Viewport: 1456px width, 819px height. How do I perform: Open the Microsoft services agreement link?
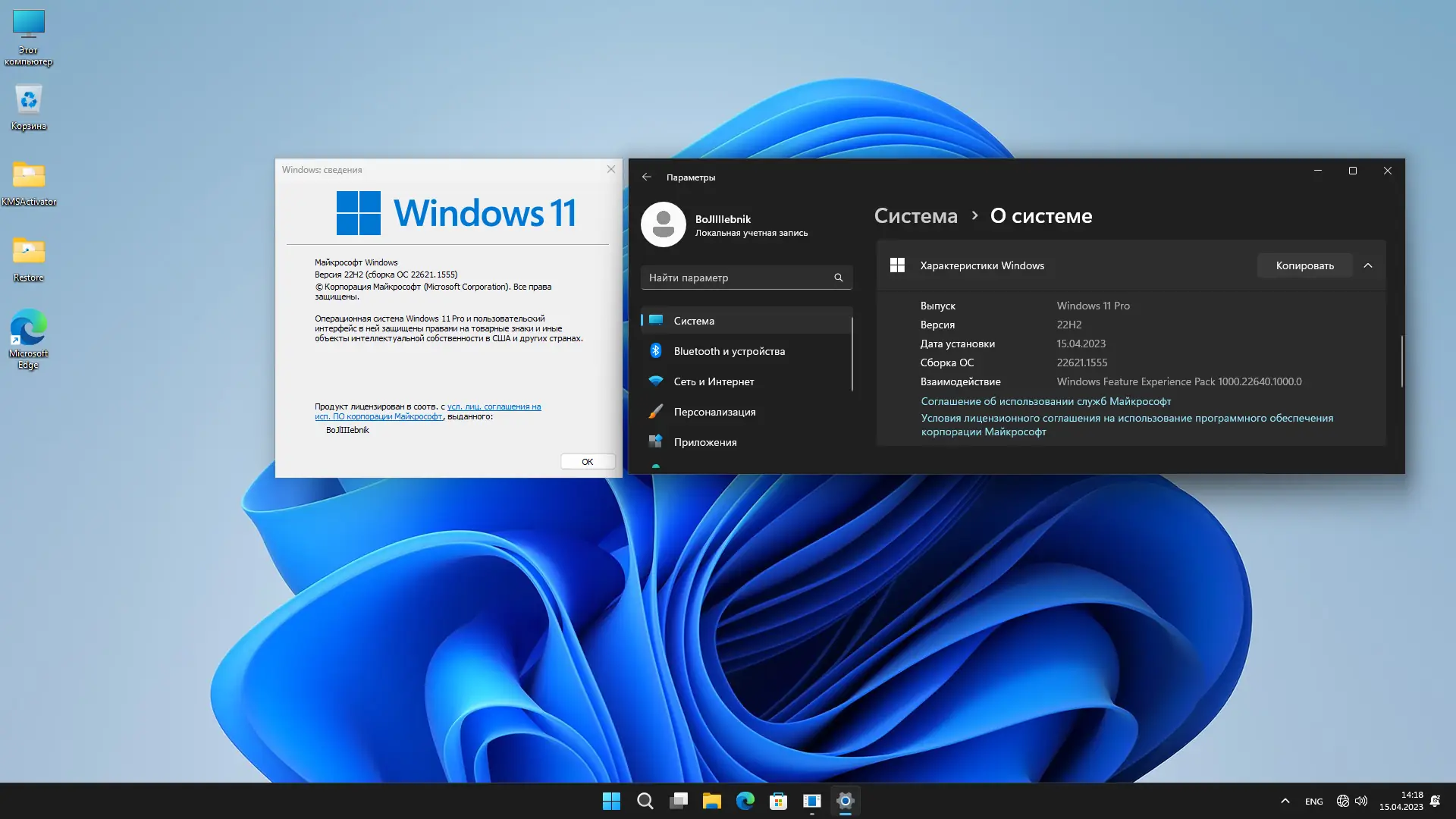tap(1046, 401)
